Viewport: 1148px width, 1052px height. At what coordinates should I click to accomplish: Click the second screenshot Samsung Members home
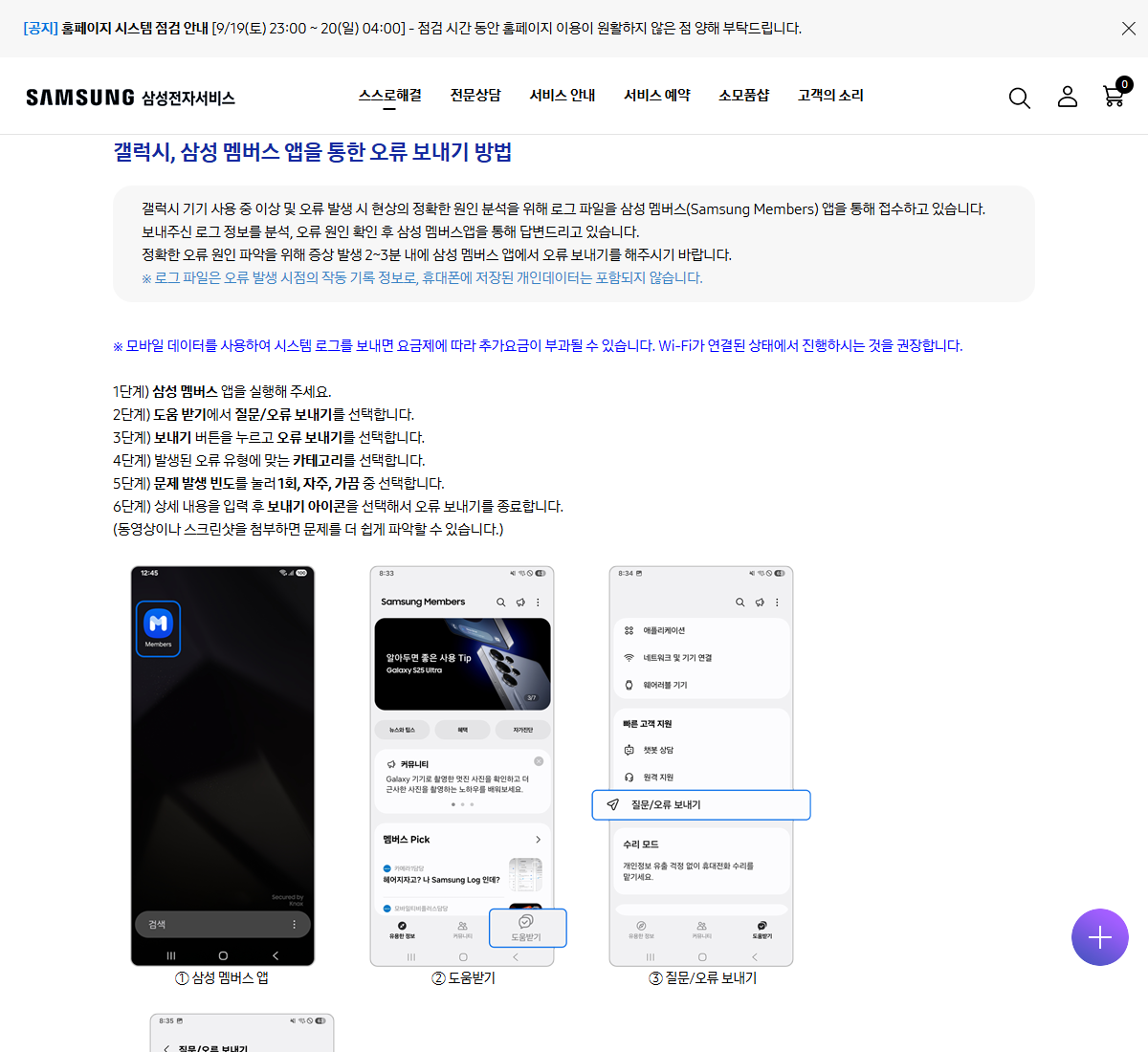(x=462, y=766)
